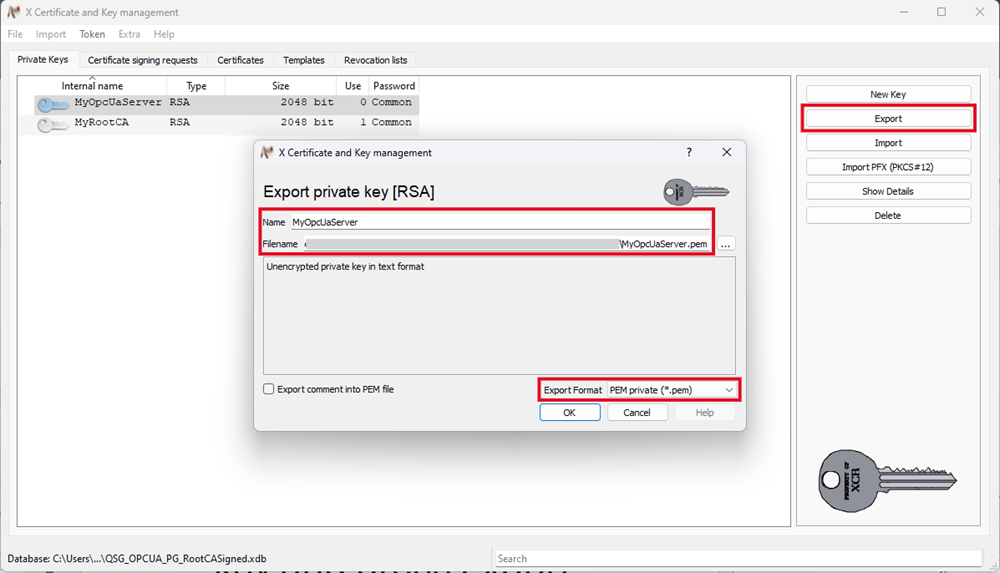Open the Token menu
Image resolution: width=1000 pixels, height=573 pixels.
92,34
